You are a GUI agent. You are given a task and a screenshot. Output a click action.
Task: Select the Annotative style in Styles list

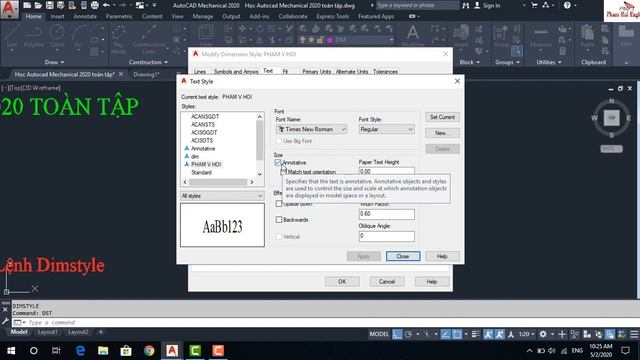203,149
